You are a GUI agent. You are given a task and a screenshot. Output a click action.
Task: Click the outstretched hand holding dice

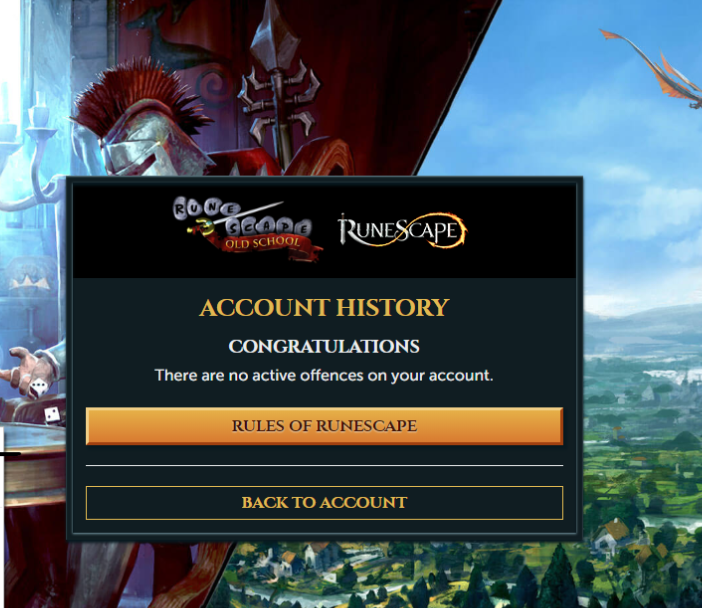coord(29,372)
